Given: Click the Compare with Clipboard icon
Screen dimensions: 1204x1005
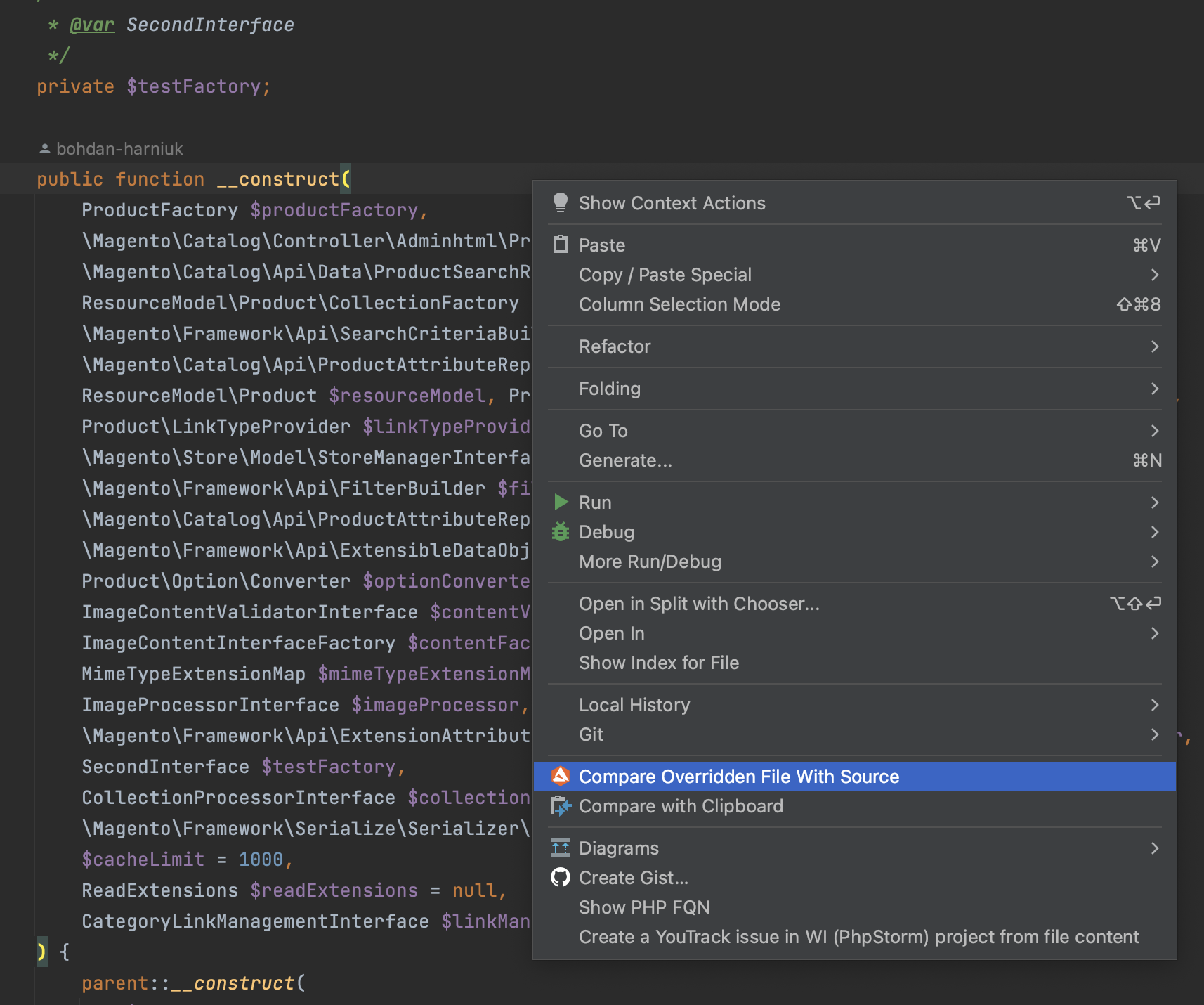Looking at the screenshot, I should pos(560,805).
